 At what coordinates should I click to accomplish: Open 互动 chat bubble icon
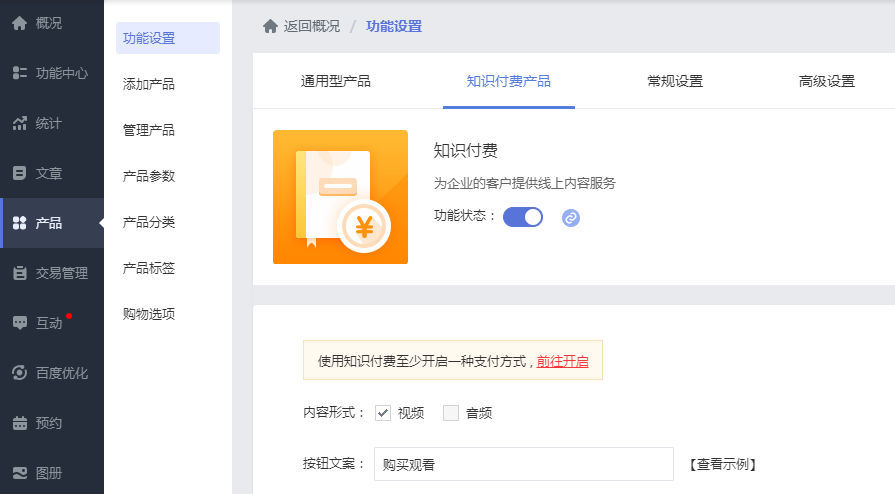pyautogui.click(x=19, y=323)
